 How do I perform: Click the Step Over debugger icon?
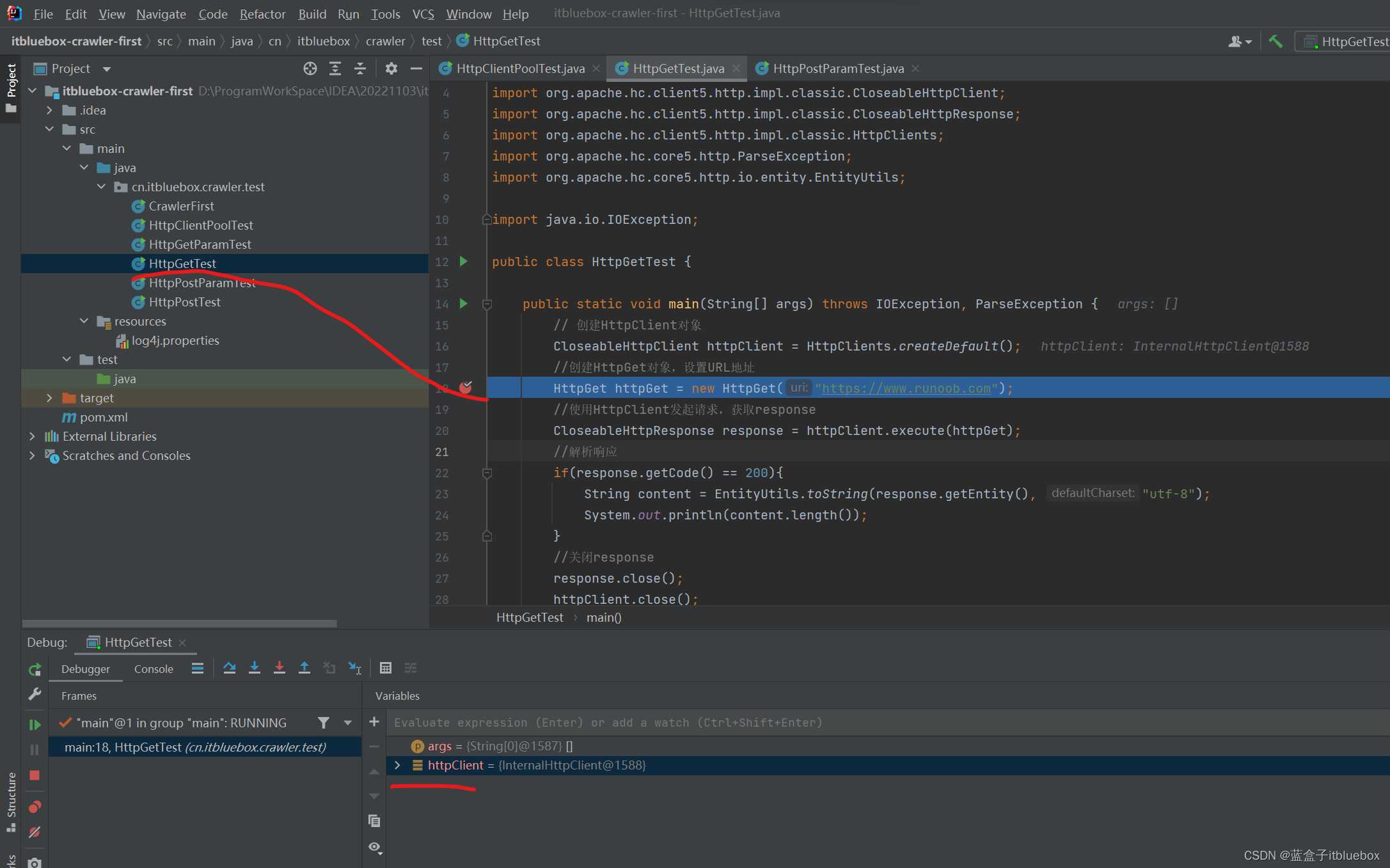[x=229, y=668]
